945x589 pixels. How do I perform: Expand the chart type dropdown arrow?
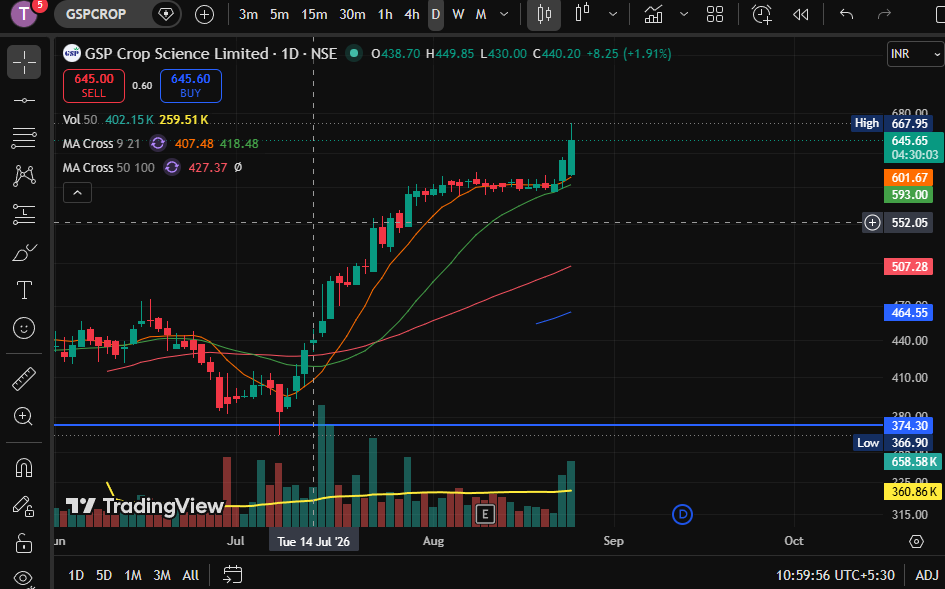(613, 14)
